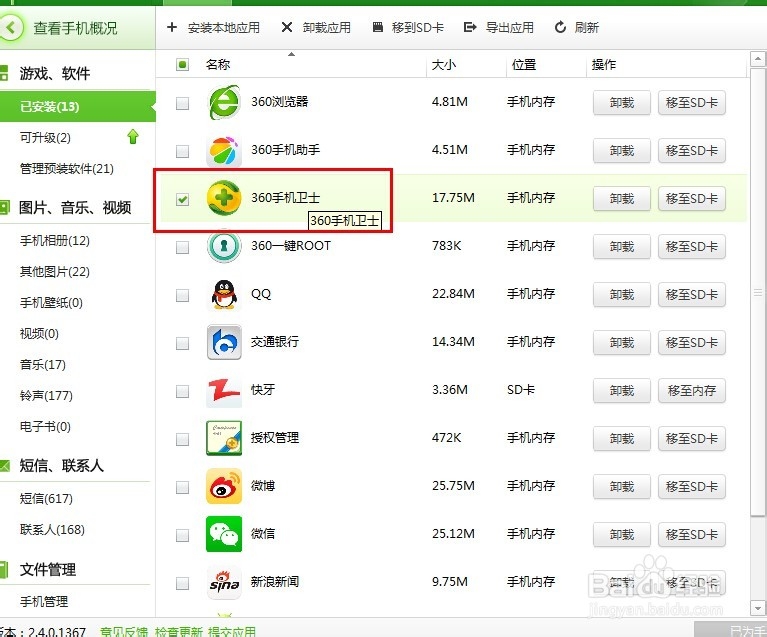Viewport: 767px width, 637px height.
Task: Move 360手机助手 to SD card
Action: point(692,150)
